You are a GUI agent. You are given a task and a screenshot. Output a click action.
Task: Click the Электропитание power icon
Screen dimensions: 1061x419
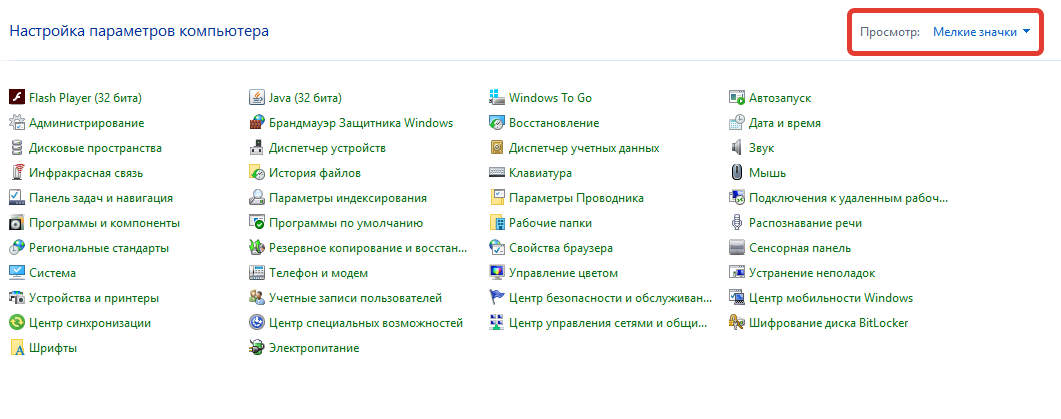[256, 348]
